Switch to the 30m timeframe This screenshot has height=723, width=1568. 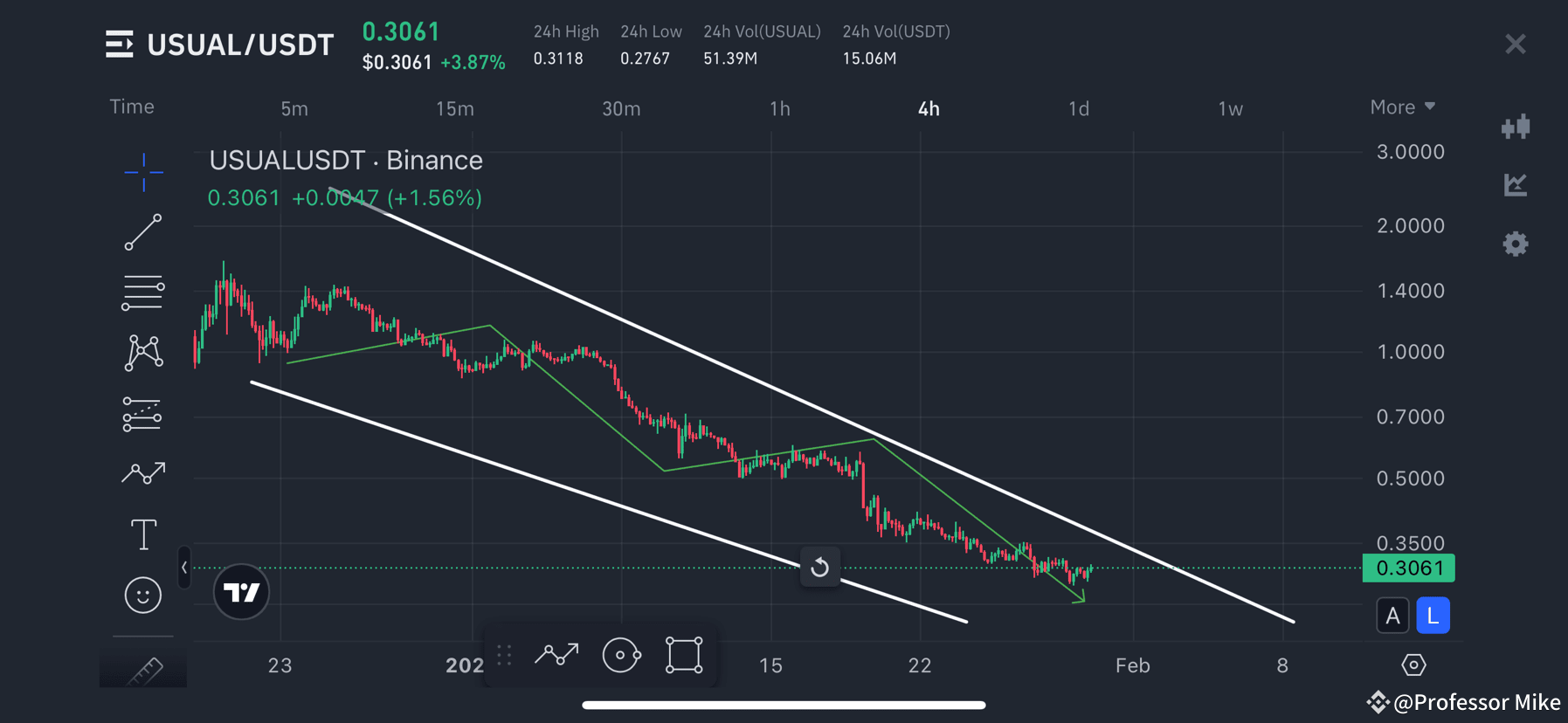click(621, 109)
